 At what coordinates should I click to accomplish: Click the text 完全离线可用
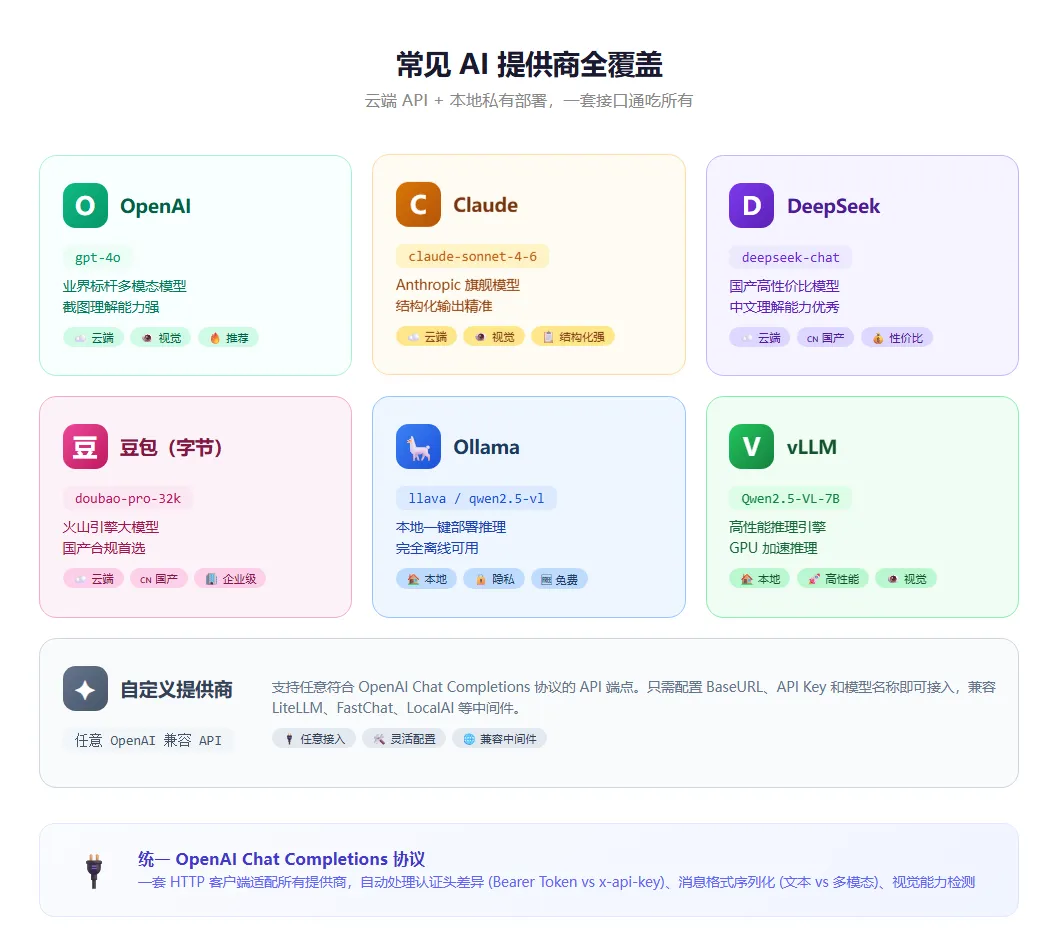pyautogui.click(x=438, y=548)
